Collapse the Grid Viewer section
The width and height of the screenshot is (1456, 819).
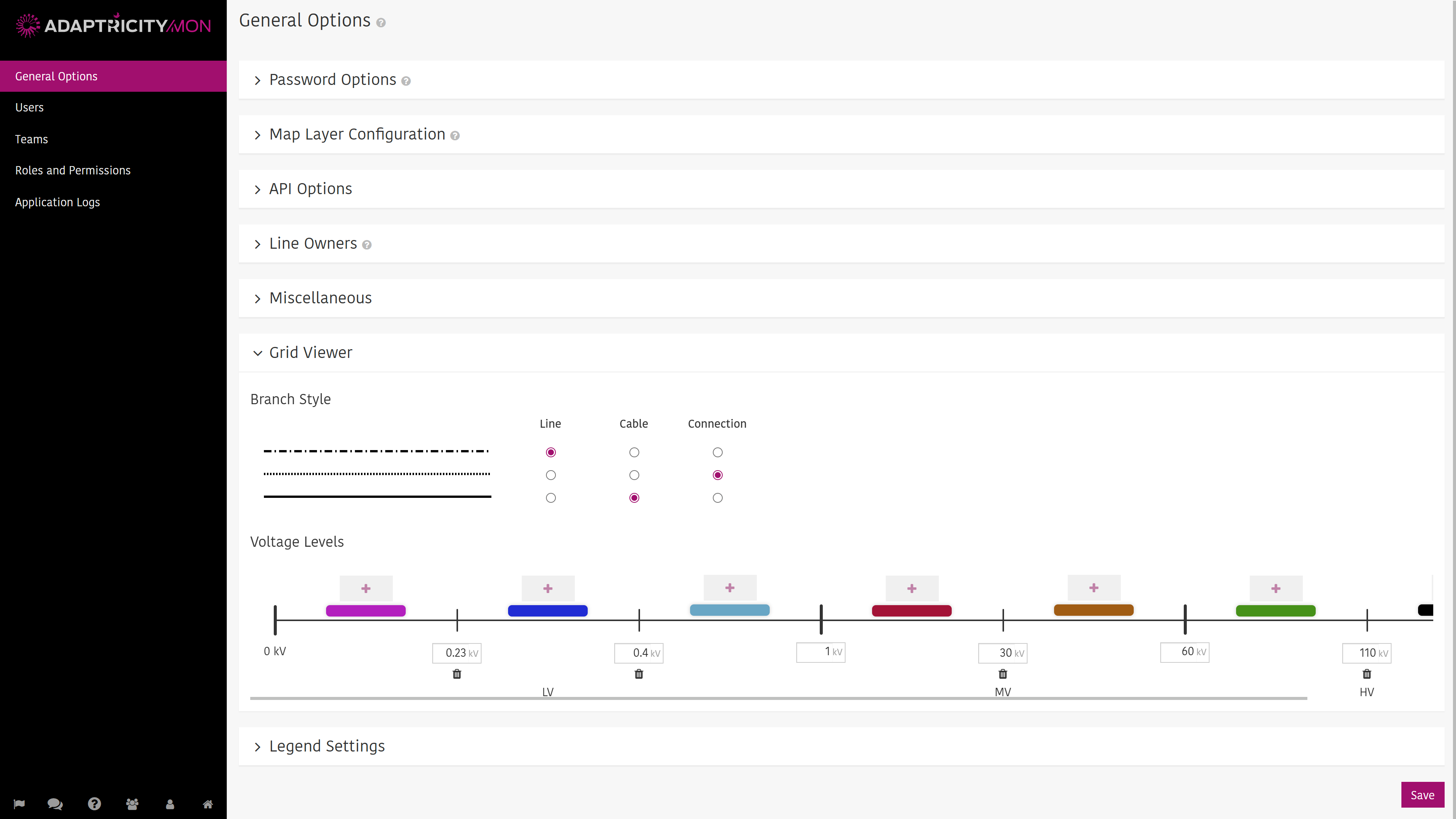(841, 353)
